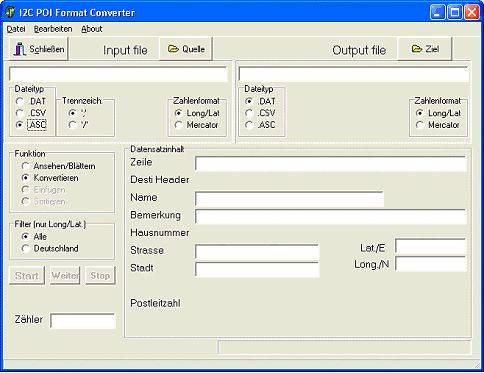This screenshot has height=373, width=484.
Task: Click into the Zeile field
Action: [x=331, y=164]
